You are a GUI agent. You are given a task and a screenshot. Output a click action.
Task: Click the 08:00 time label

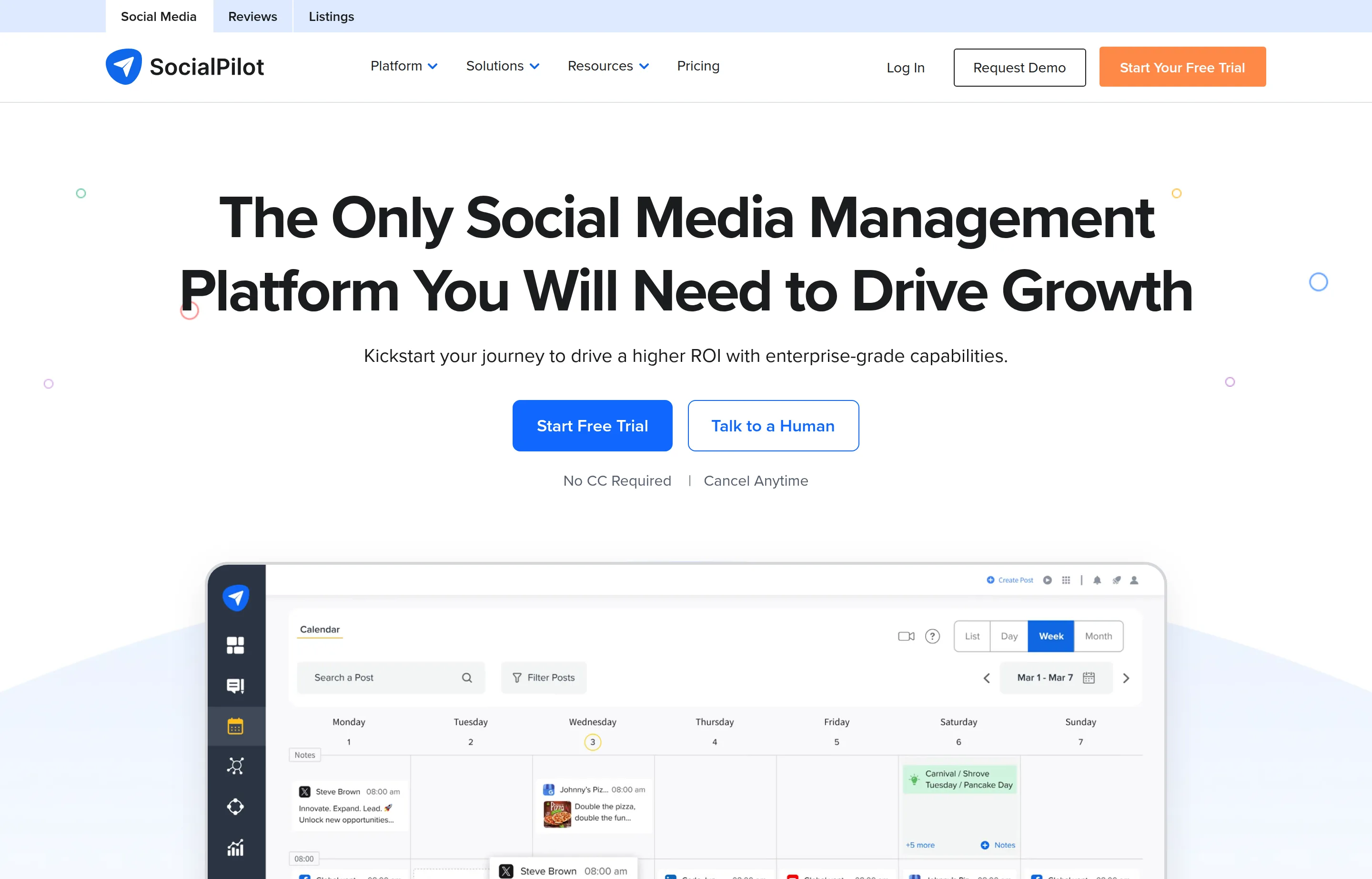304,859
